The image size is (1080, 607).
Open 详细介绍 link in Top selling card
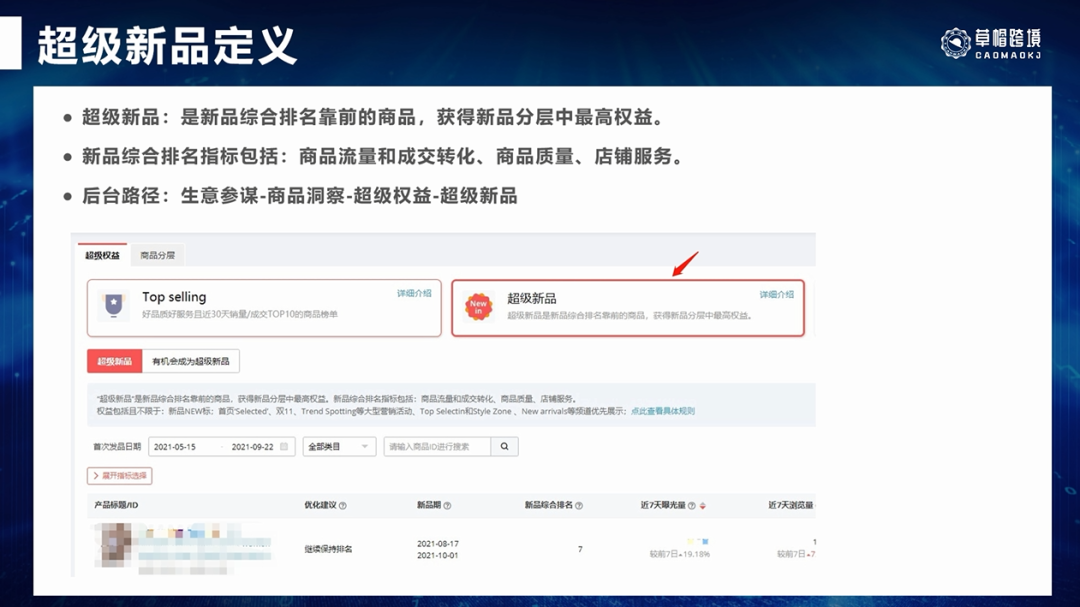click(x=414, y=294)
